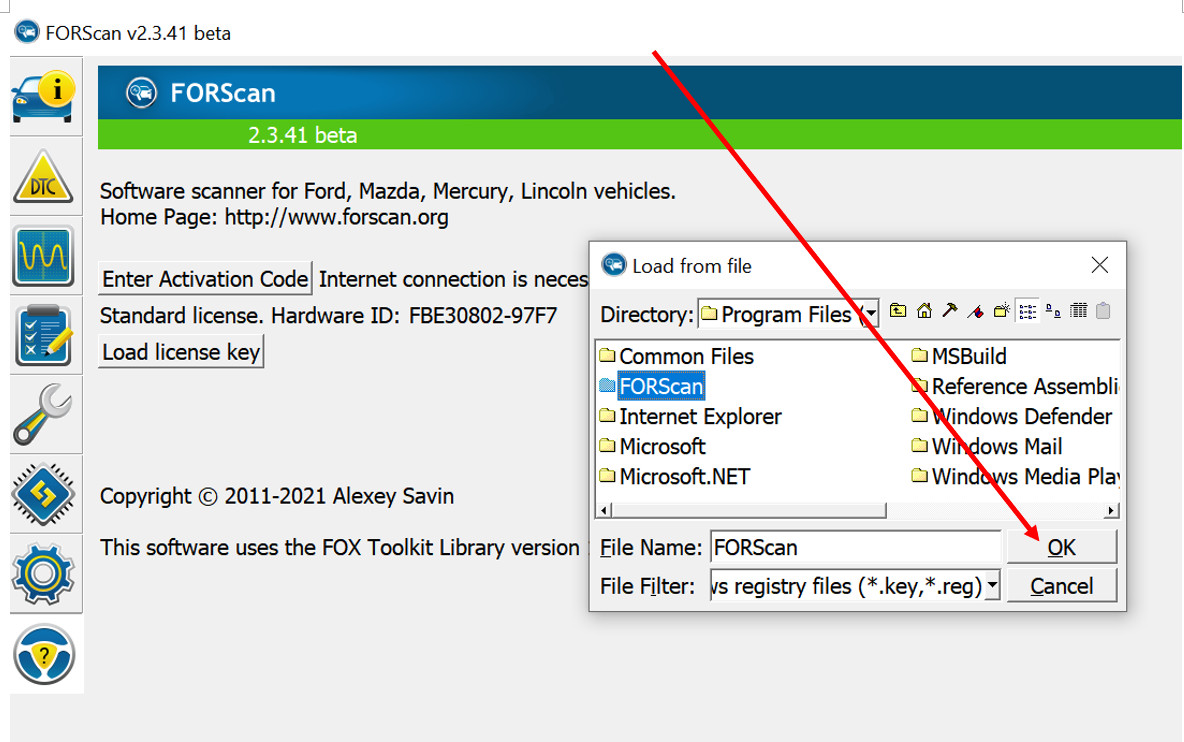Expand the Directory dropdown
The height and width of the screenshot is (742, 1184).
pos(870,314)
